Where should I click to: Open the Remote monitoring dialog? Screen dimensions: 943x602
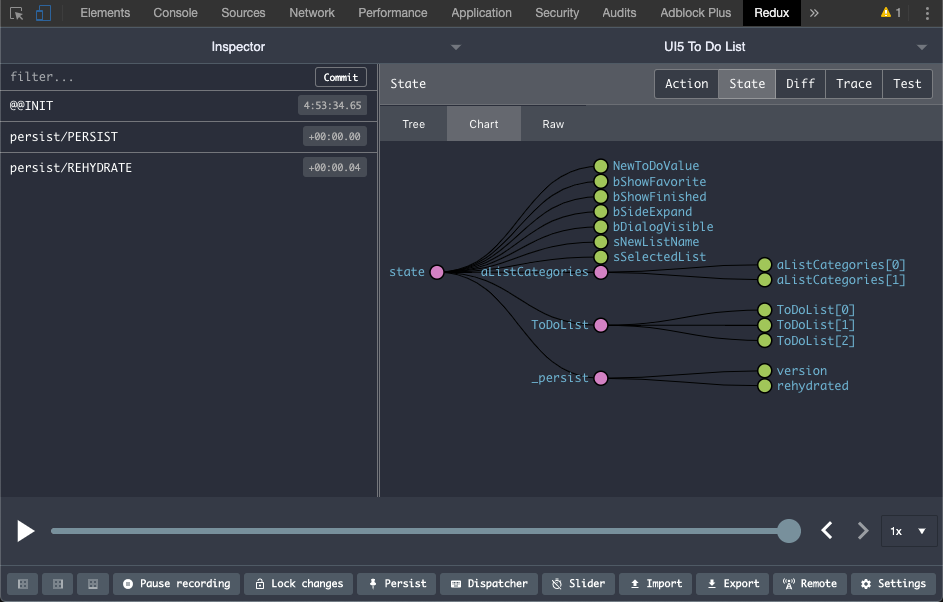[809, 583]
